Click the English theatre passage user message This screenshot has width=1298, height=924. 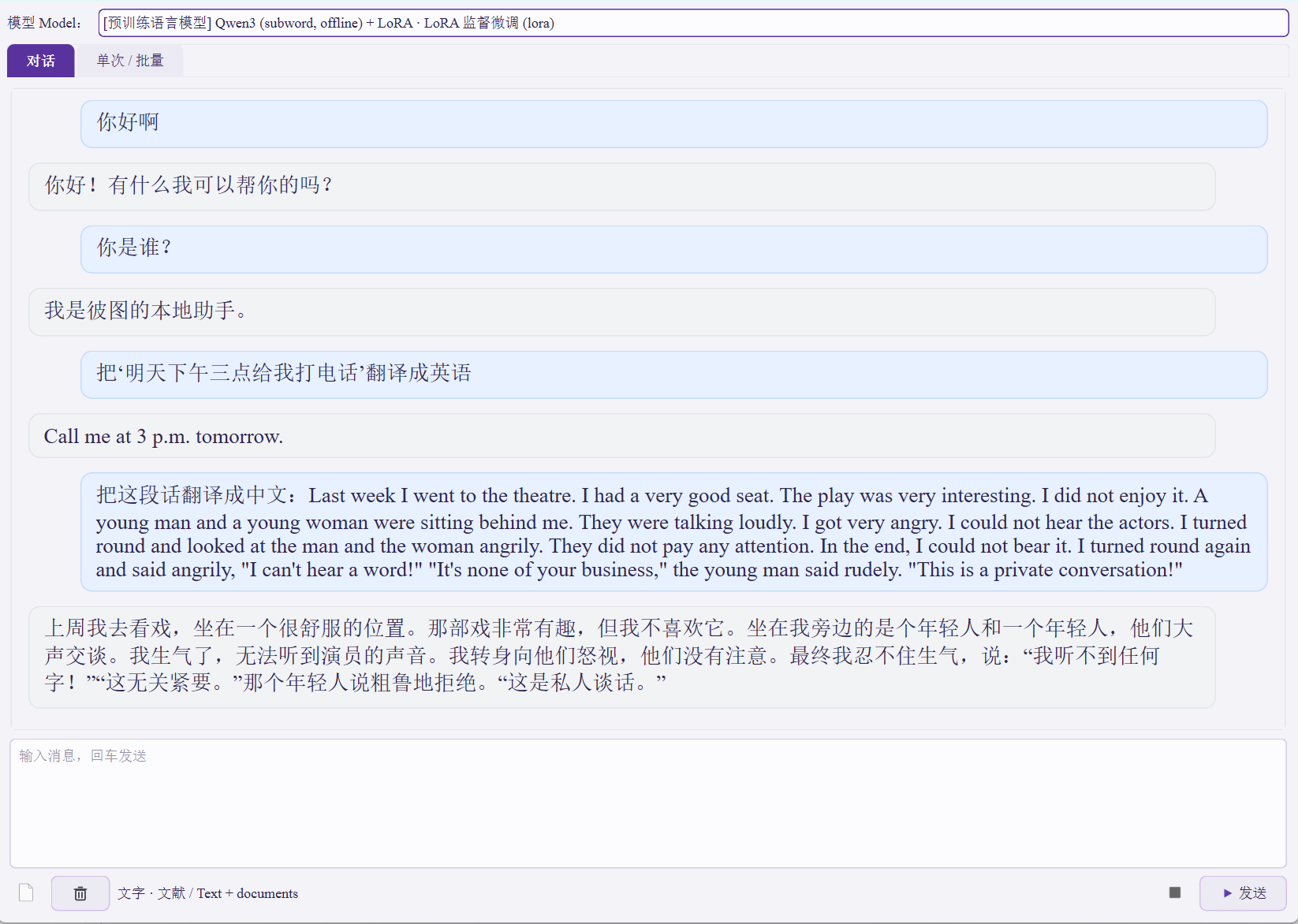pyautogui.click(x=673, y=532)
